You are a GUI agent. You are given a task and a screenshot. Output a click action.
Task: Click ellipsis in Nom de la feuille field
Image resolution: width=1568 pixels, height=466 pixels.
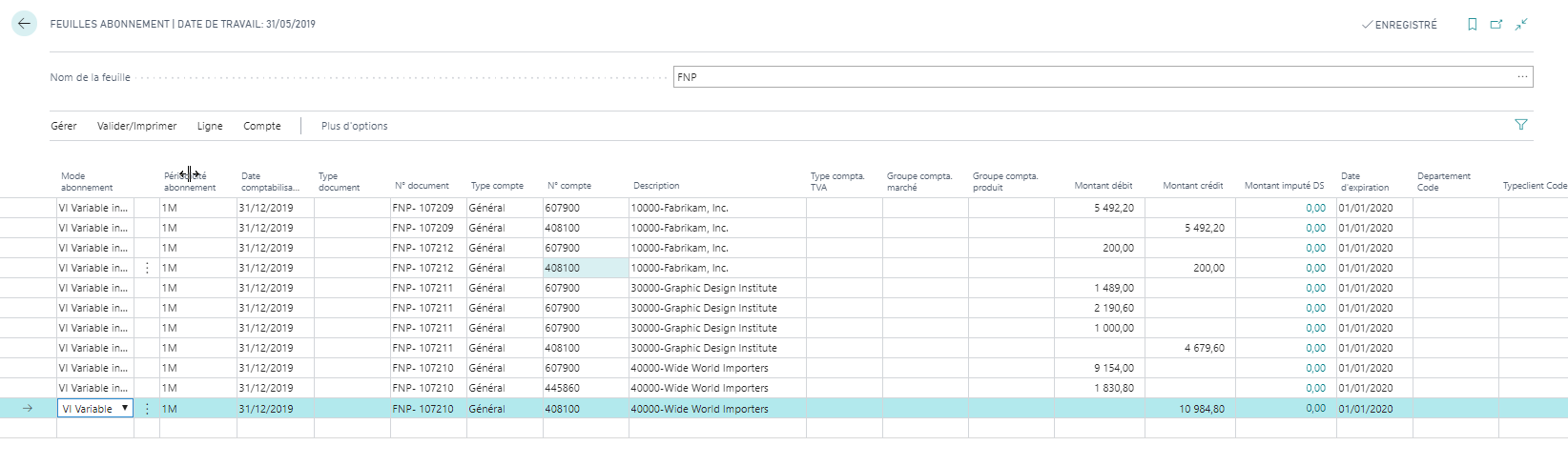(1522, 77)
